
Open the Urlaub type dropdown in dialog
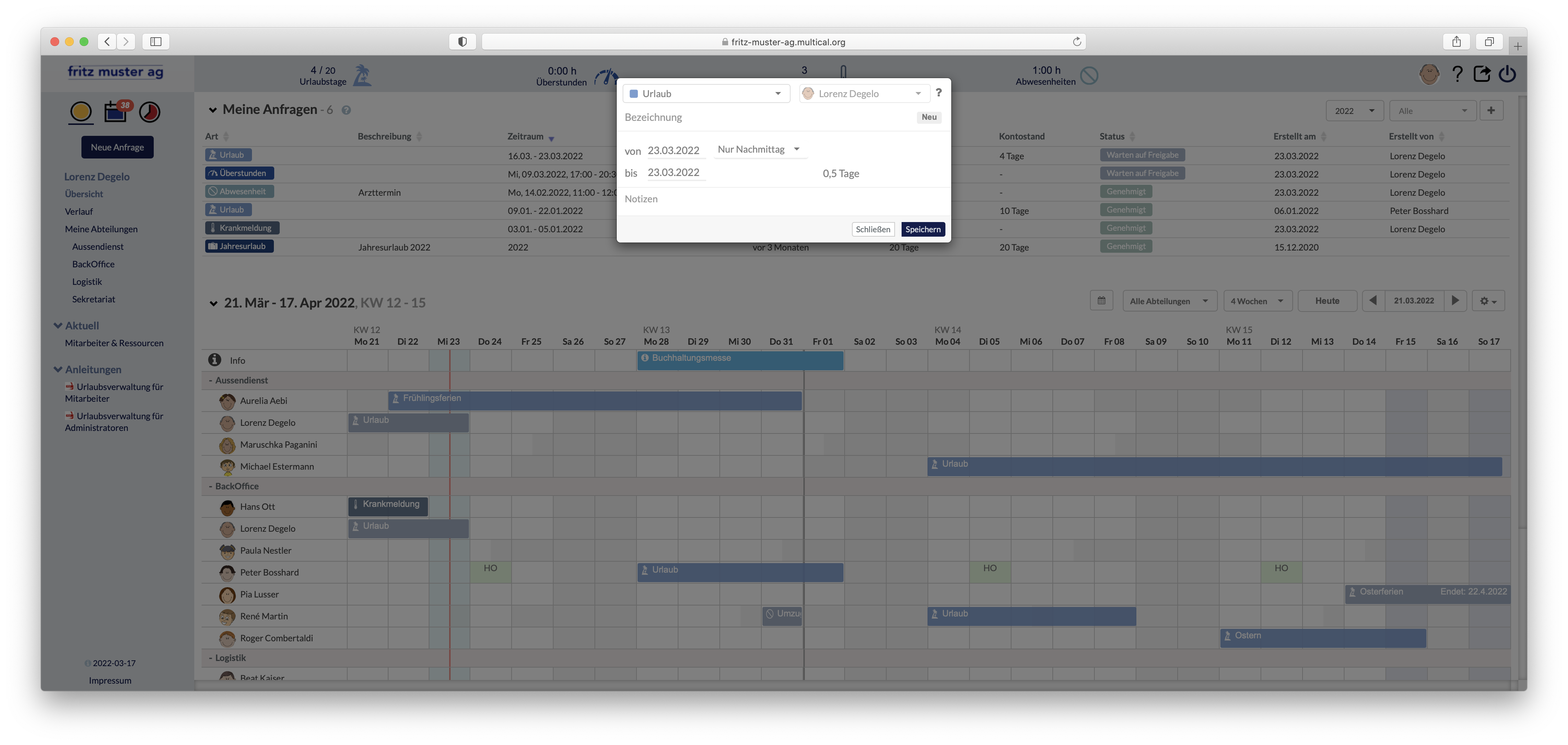pos(706,94)
